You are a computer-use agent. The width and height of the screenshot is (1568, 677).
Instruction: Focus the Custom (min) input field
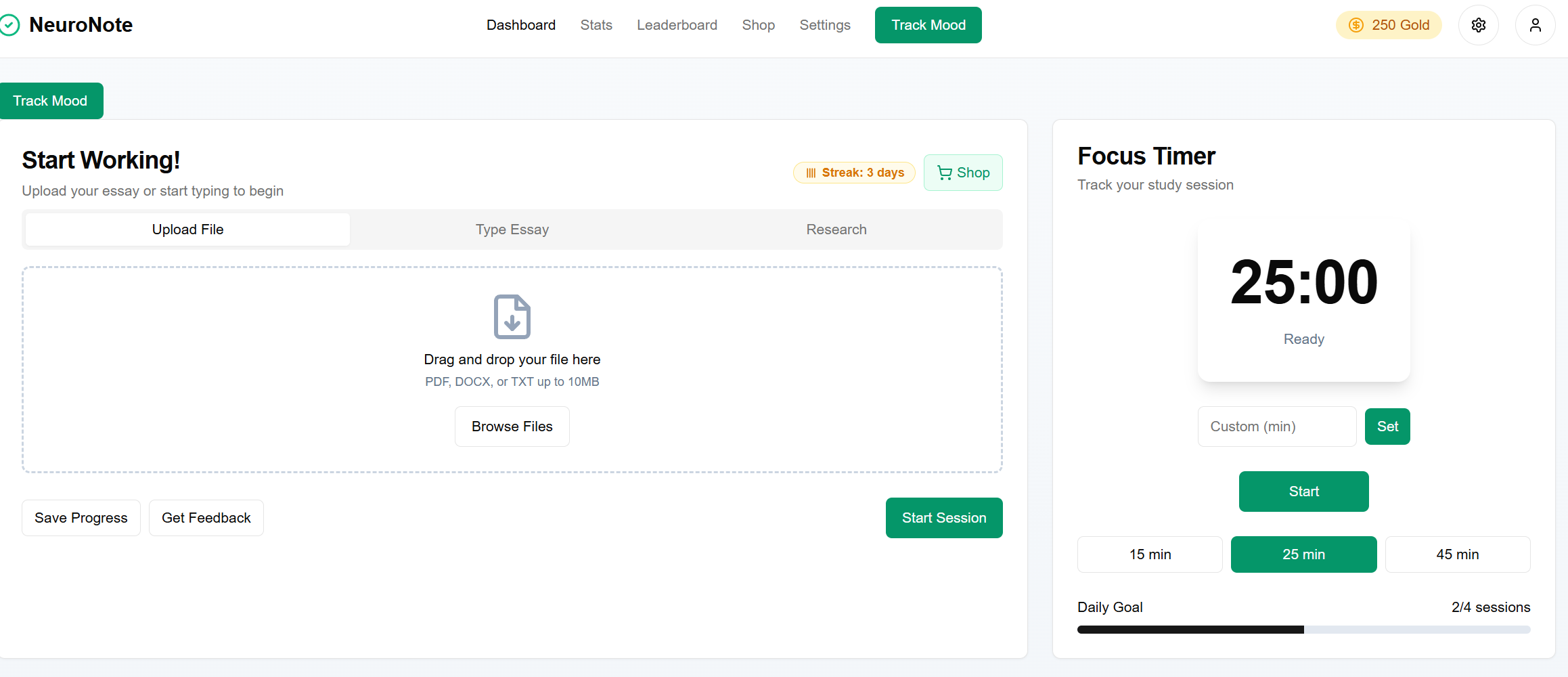click(x=1276, y=427)
